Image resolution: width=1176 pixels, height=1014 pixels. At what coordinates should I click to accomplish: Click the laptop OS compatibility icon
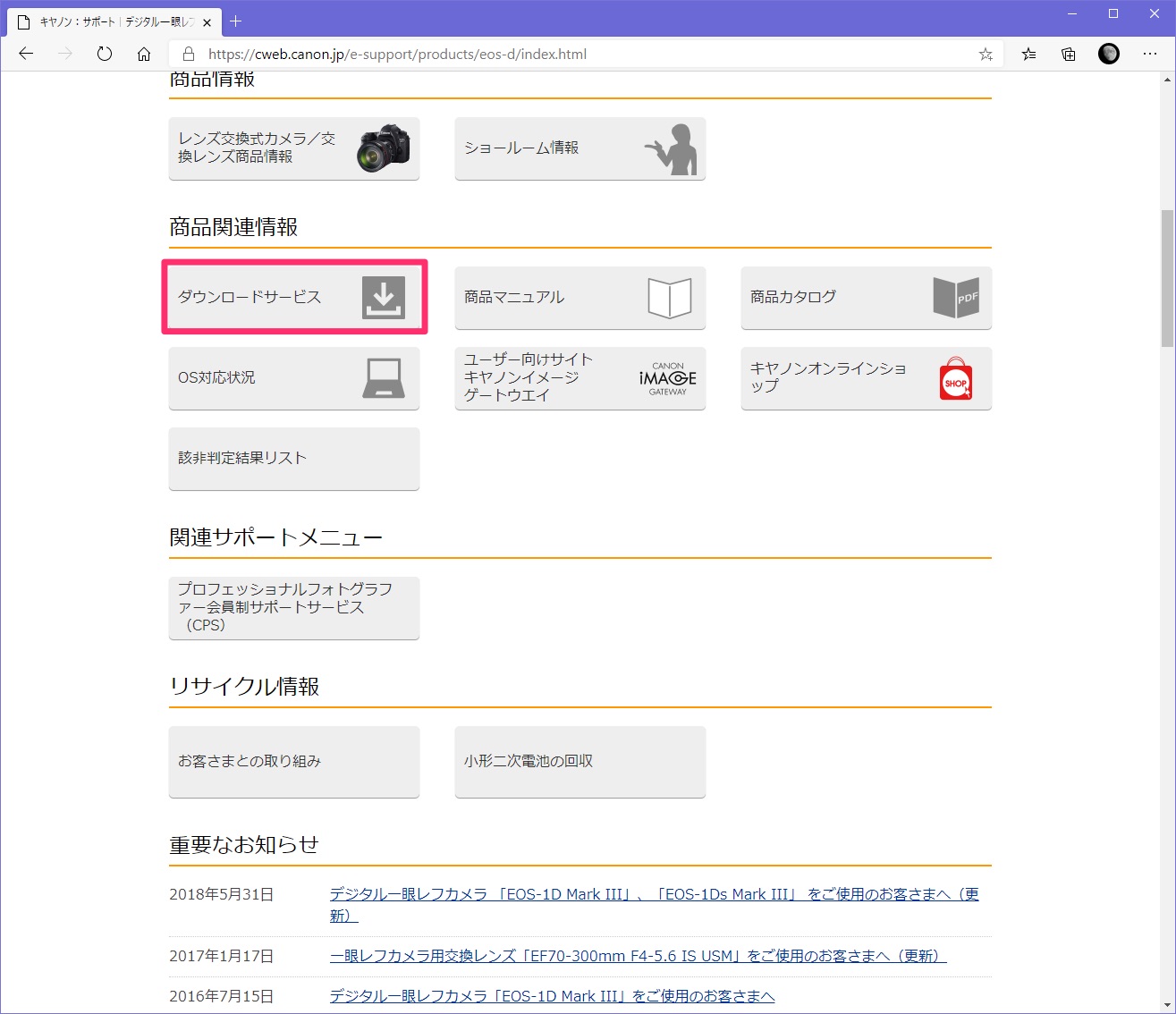[x=384, y=378]
